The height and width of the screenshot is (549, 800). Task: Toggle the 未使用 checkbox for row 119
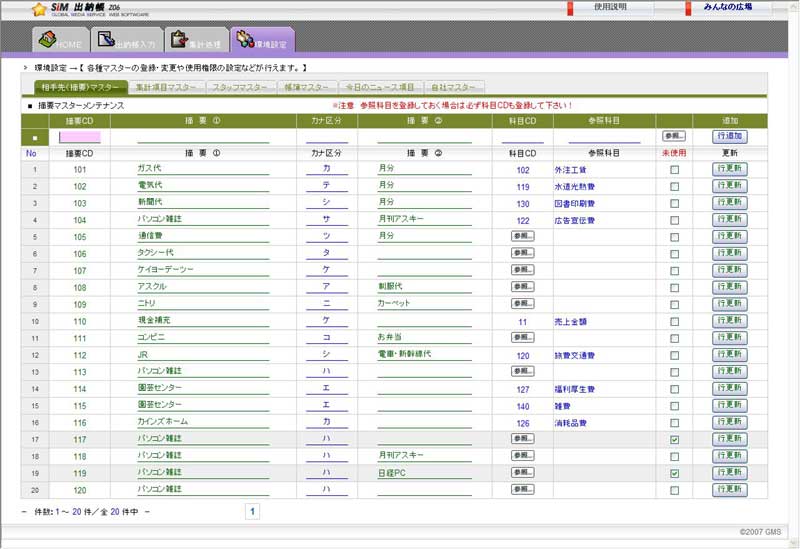coord(673,473)
